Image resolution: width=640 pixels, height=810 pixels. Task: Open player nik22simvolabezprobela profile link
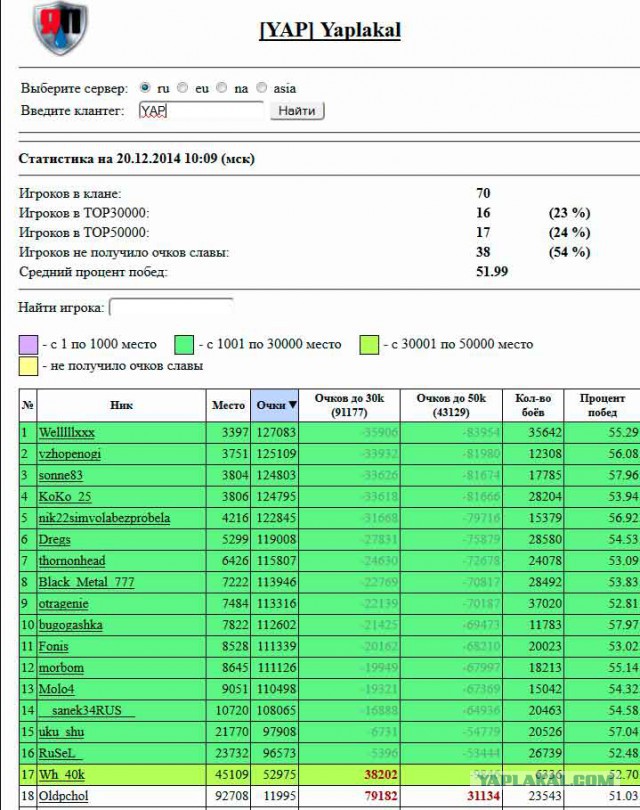coord(104,518)
